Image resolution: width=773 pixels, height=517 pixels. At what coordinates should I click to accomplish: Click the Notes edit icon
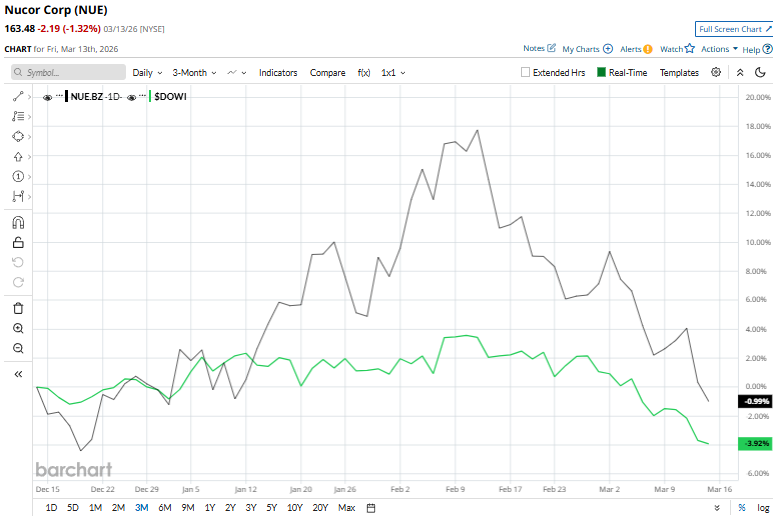pos(552,48)
